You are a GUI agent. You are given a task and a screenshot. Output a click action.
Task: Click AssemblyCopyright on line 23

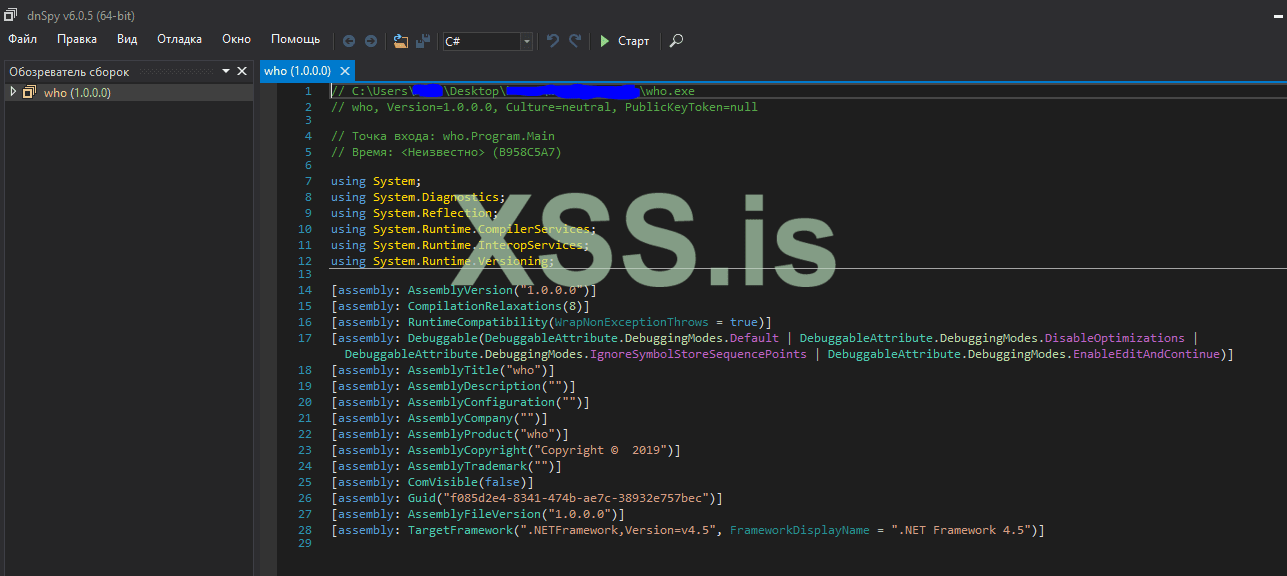click(467, 450)
